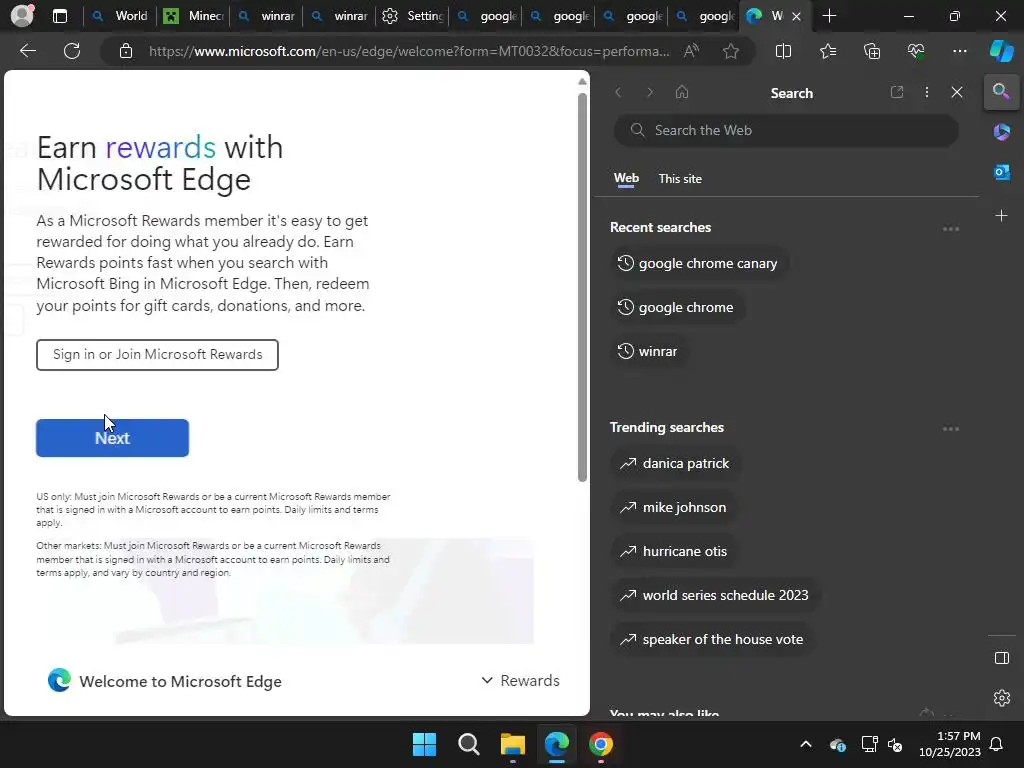The height and width of the screenshot is (768, 1024).
Task: Go back with the browser back arrow
Action: pyautogui.click(x=27, y=51)
